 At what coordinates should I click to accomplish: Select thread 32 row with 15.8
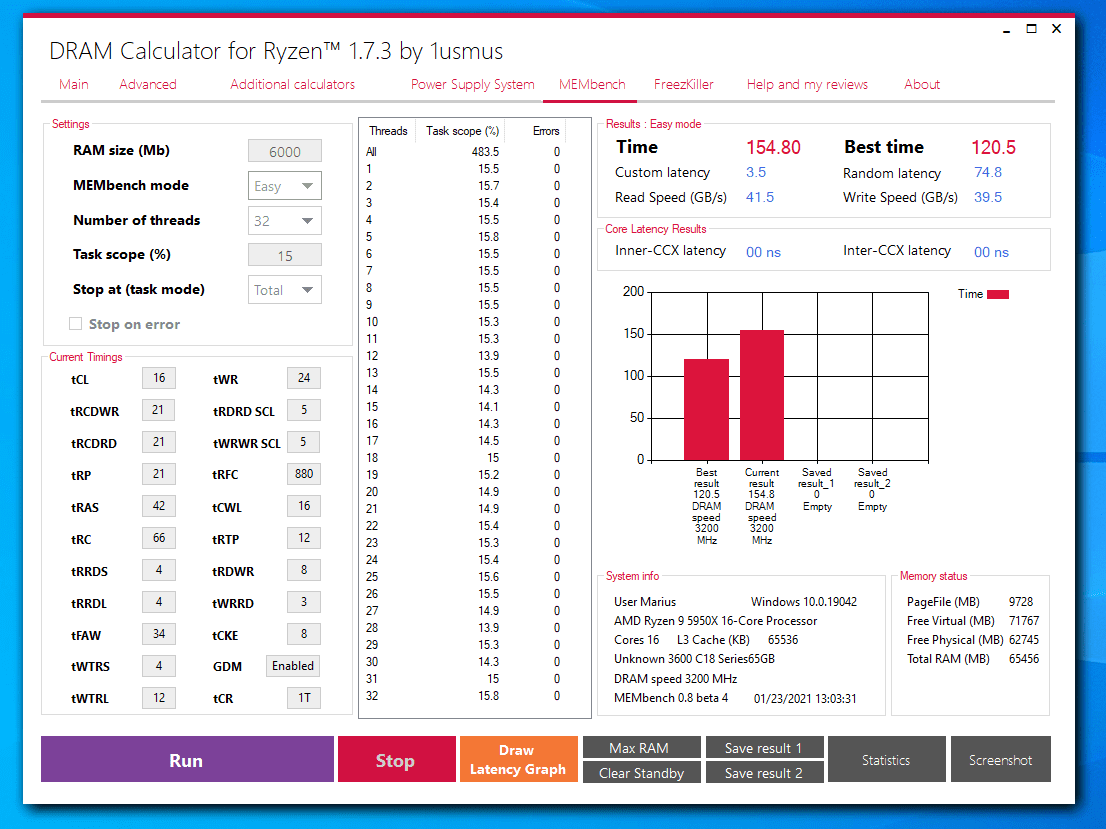(x=463, y=696)
